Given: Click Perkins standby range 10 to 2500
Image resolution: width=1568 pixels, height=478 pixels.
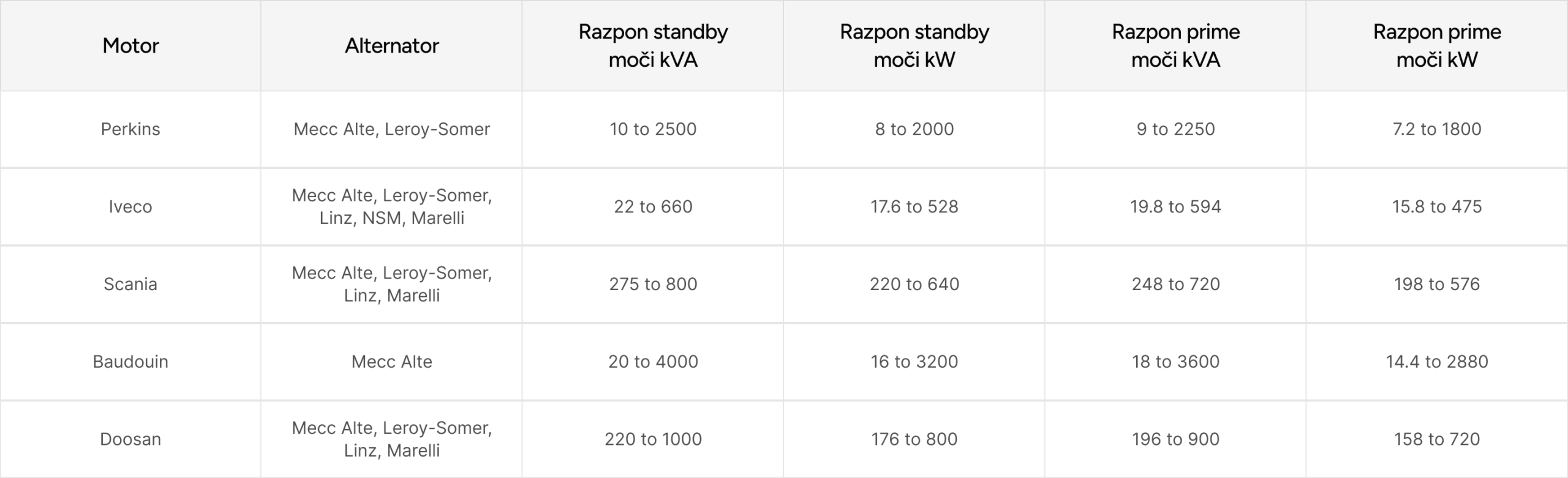Looking at the screenshot, I should tap(653, 129).
